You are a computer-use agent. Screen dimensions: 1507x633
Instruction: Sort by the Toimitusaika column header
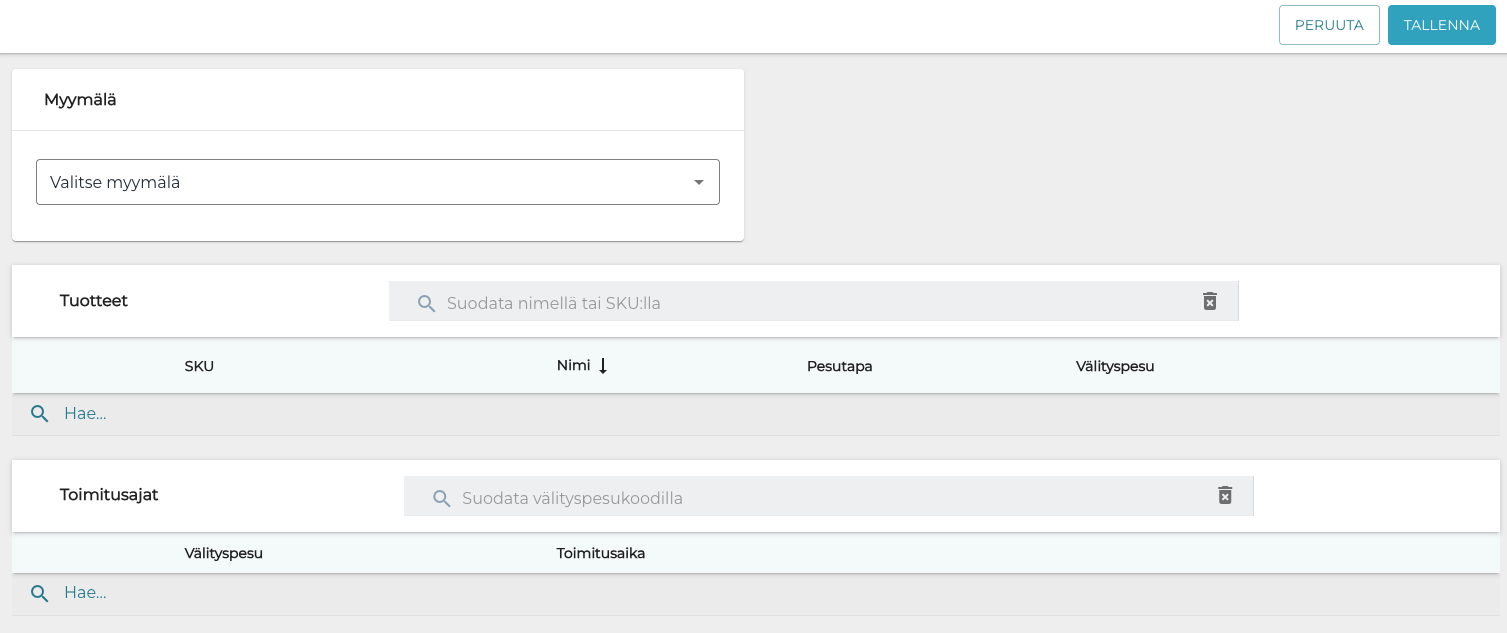pos(600,553)
